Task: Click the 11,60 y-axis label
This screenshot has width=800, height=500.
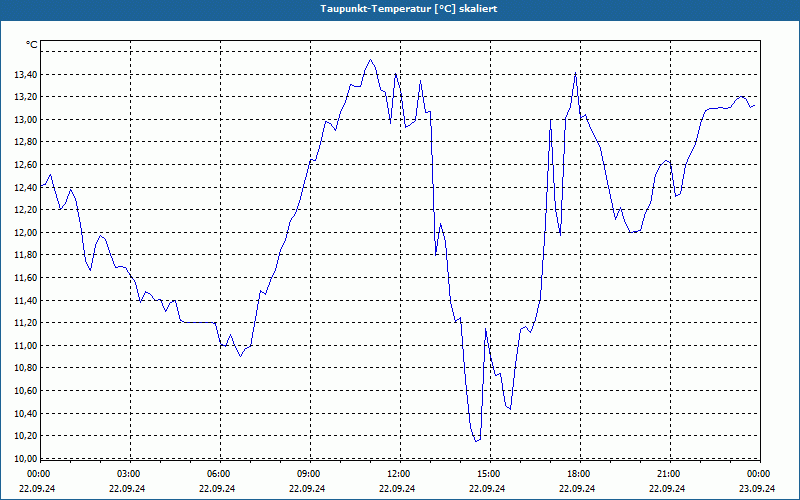Action: pos(26,278)
